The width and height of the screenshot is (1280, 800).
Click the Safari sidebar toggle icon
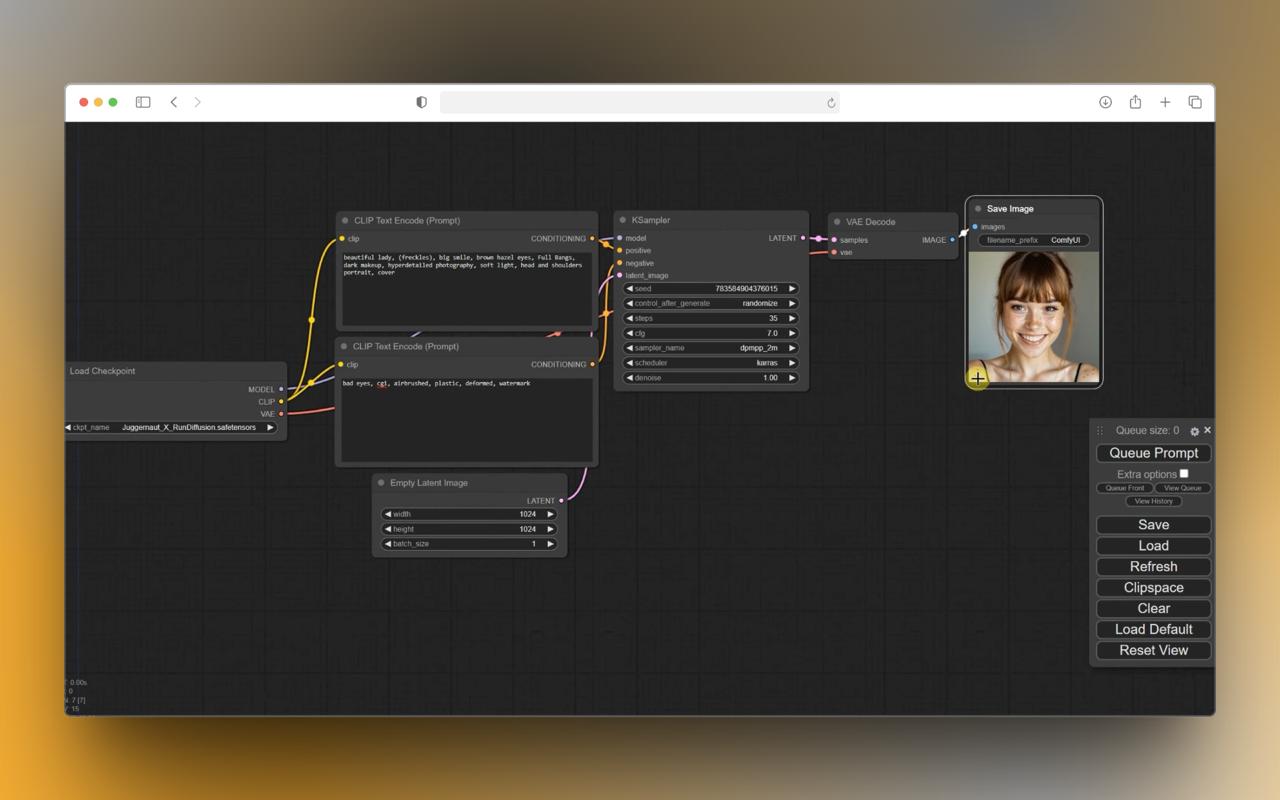[143, 102]
